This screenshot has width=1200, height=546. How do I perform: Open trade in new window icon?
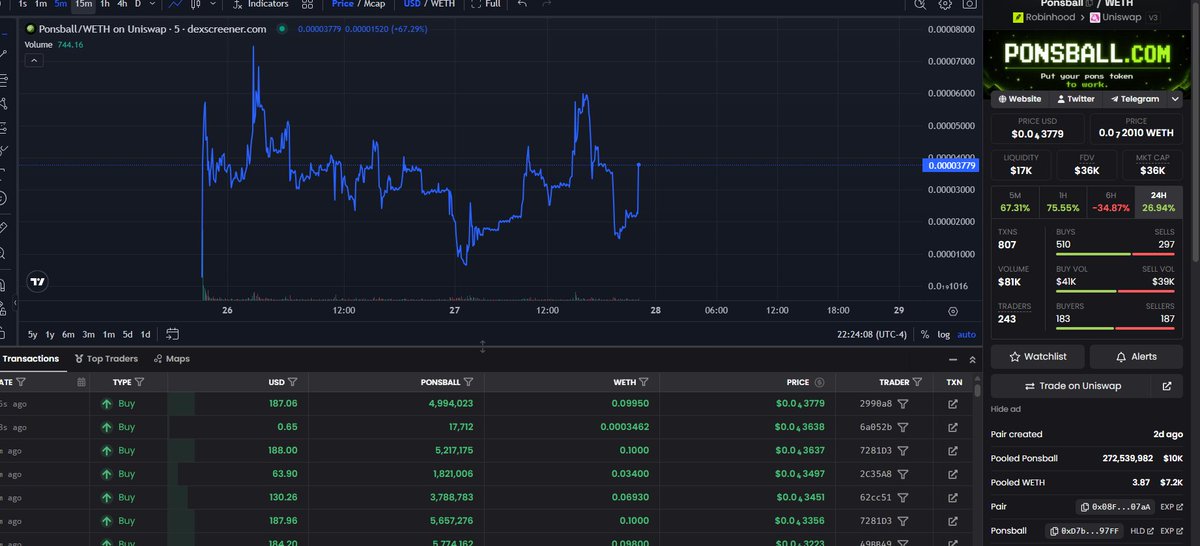pos(1167,386)
